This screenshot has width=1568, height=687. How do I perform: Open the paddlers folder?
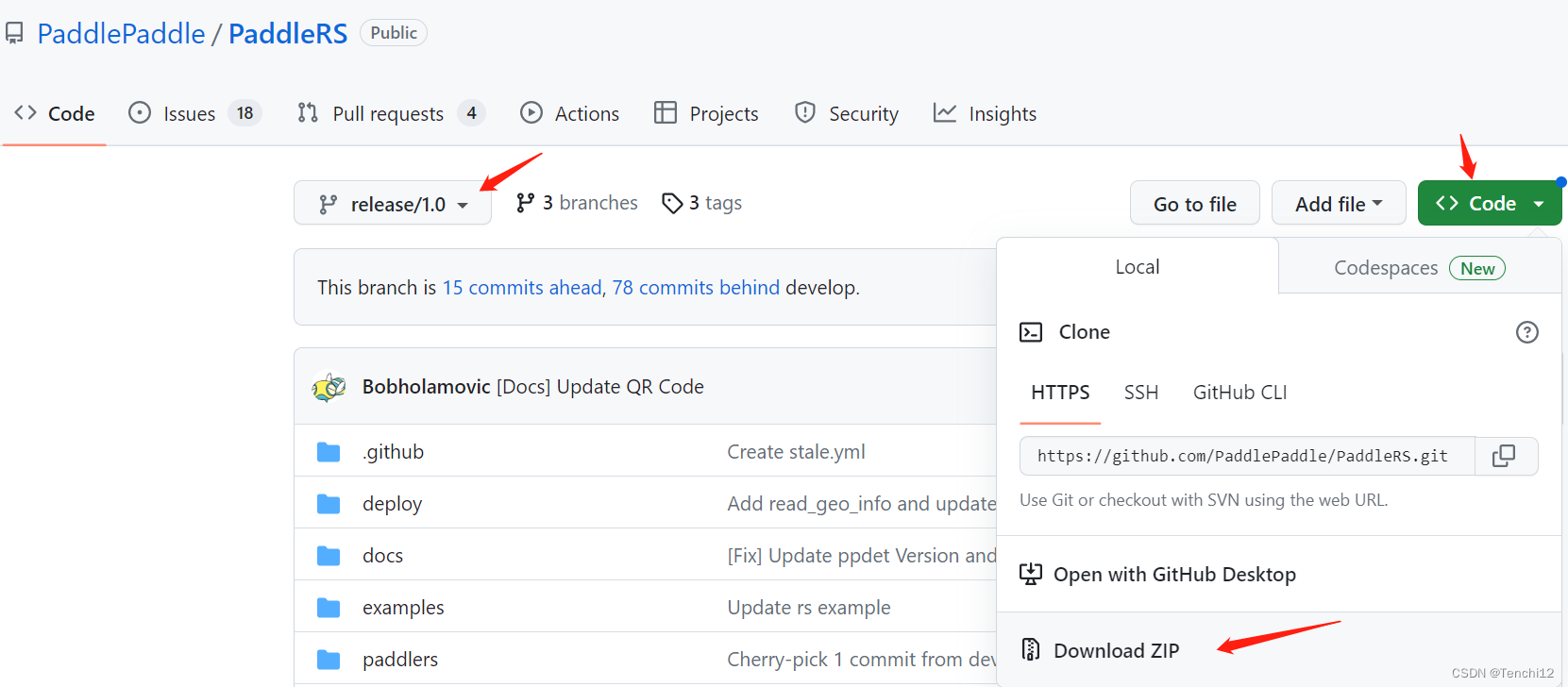[400, 660]
